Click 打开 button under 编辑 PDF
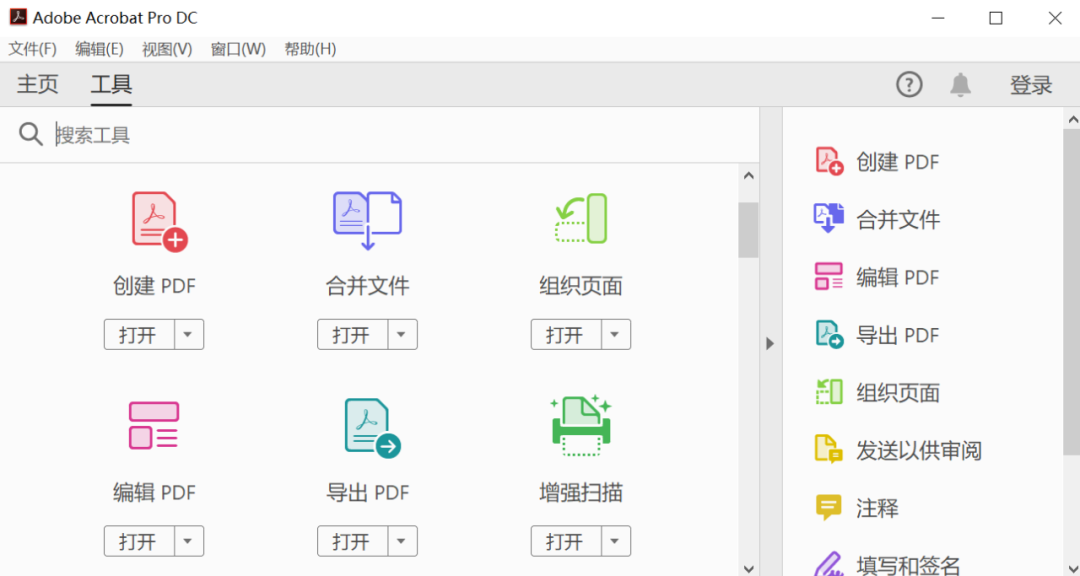1080x576 pixels. 139,542
